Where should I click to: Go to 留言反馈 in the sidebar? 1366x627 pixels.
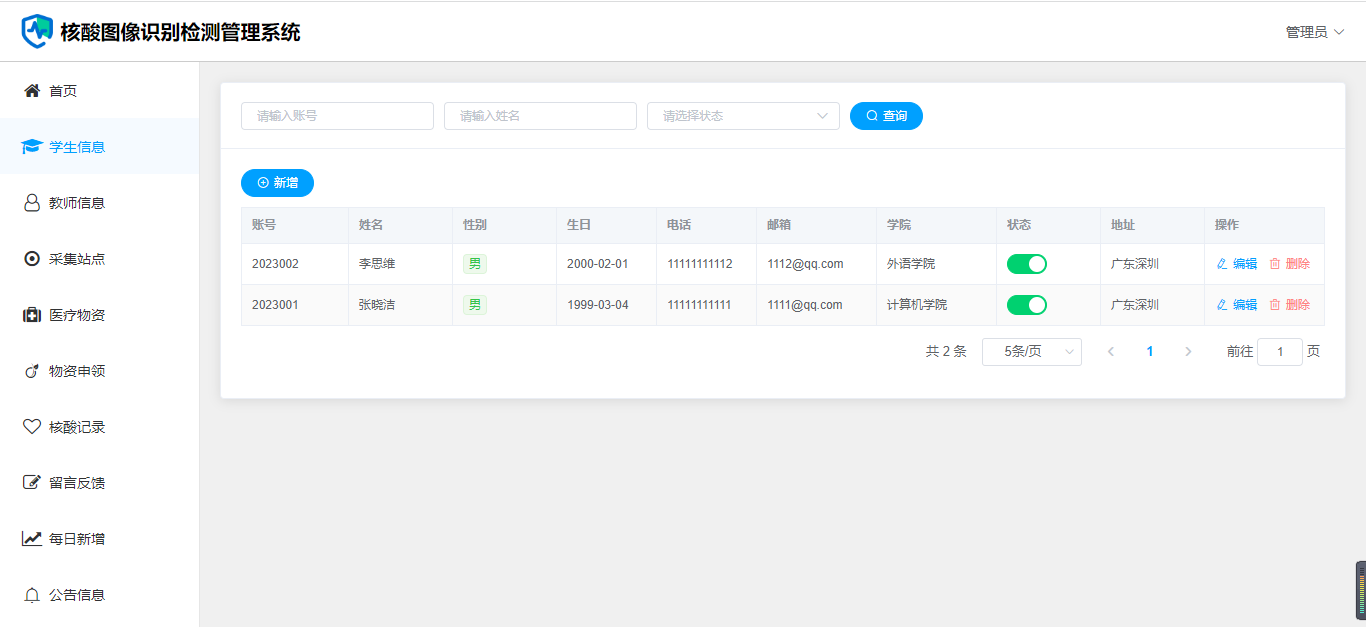pyautogui.click(x=77, y=483)
